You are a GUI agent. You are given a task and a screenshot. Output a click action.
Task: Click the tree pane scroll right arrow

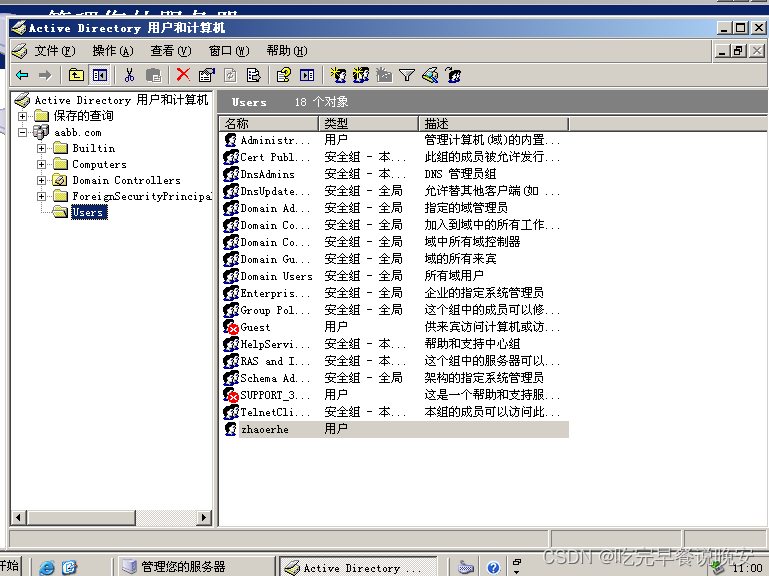[x=204, y=517]
